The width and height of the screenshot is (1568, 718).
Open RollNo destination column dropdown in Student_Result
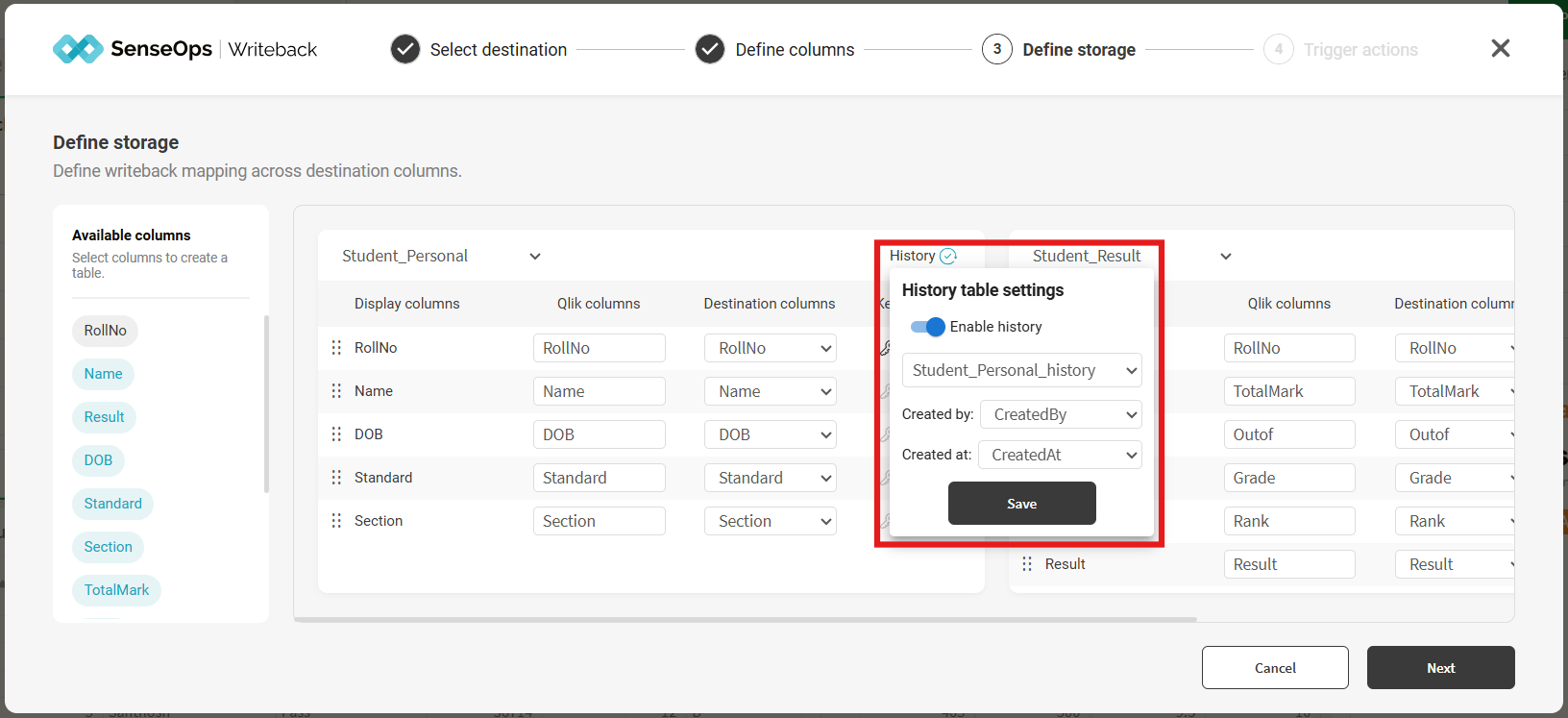click(x=1455, y=348)
